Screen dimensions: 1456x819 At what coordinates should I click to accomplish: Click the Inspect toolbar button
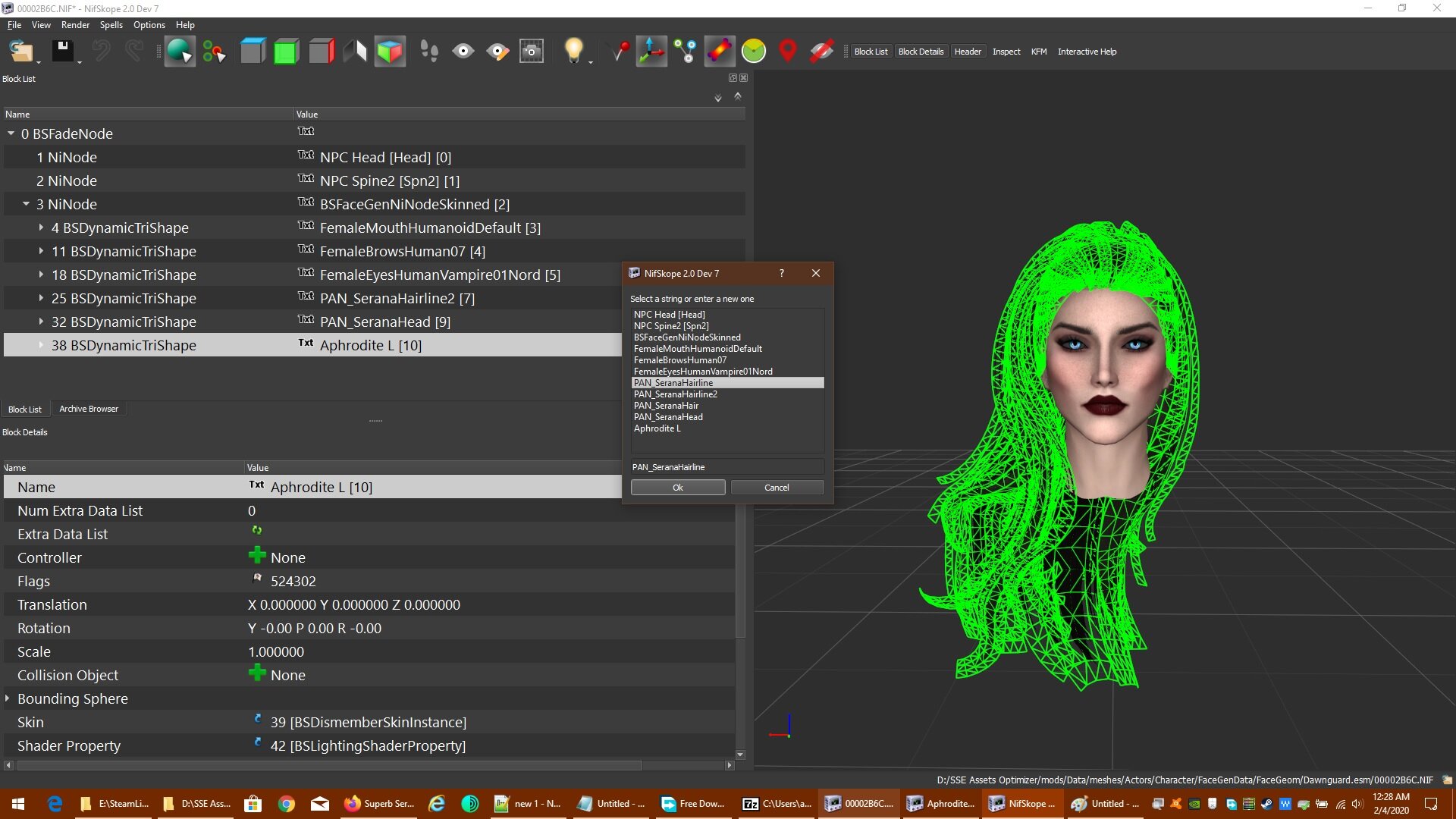tap(1006, 52)
